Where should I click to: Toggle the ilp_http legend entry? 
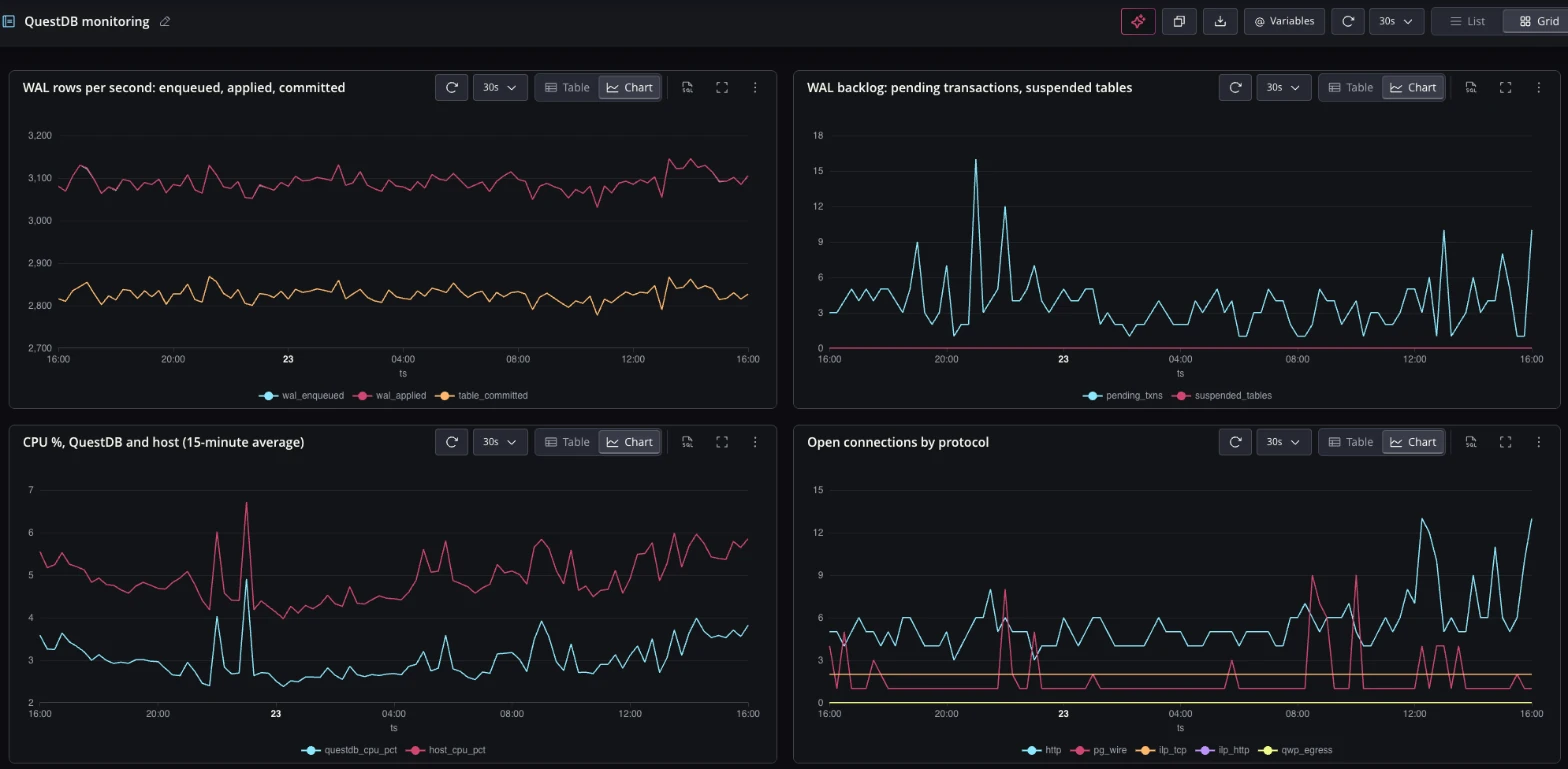[x=1224, y=749]
